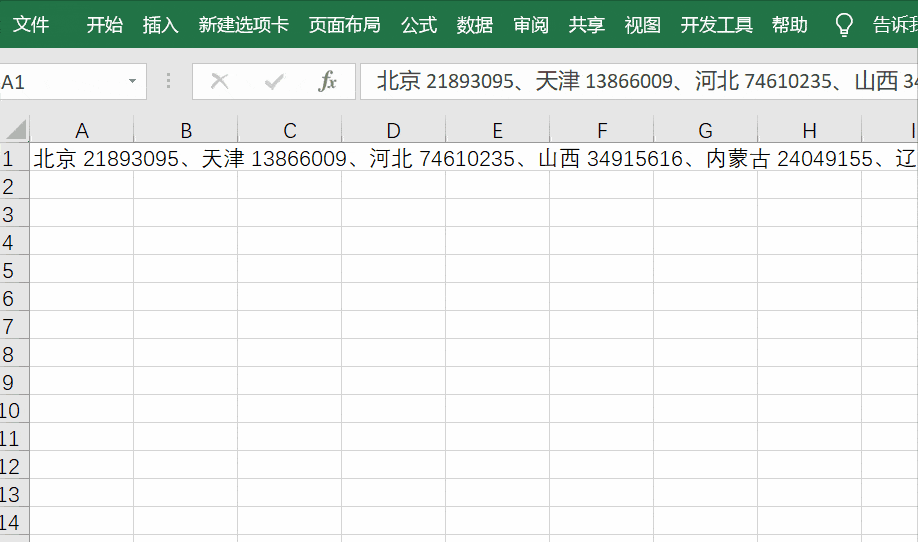Select empty cell H12

coord(810,466)
